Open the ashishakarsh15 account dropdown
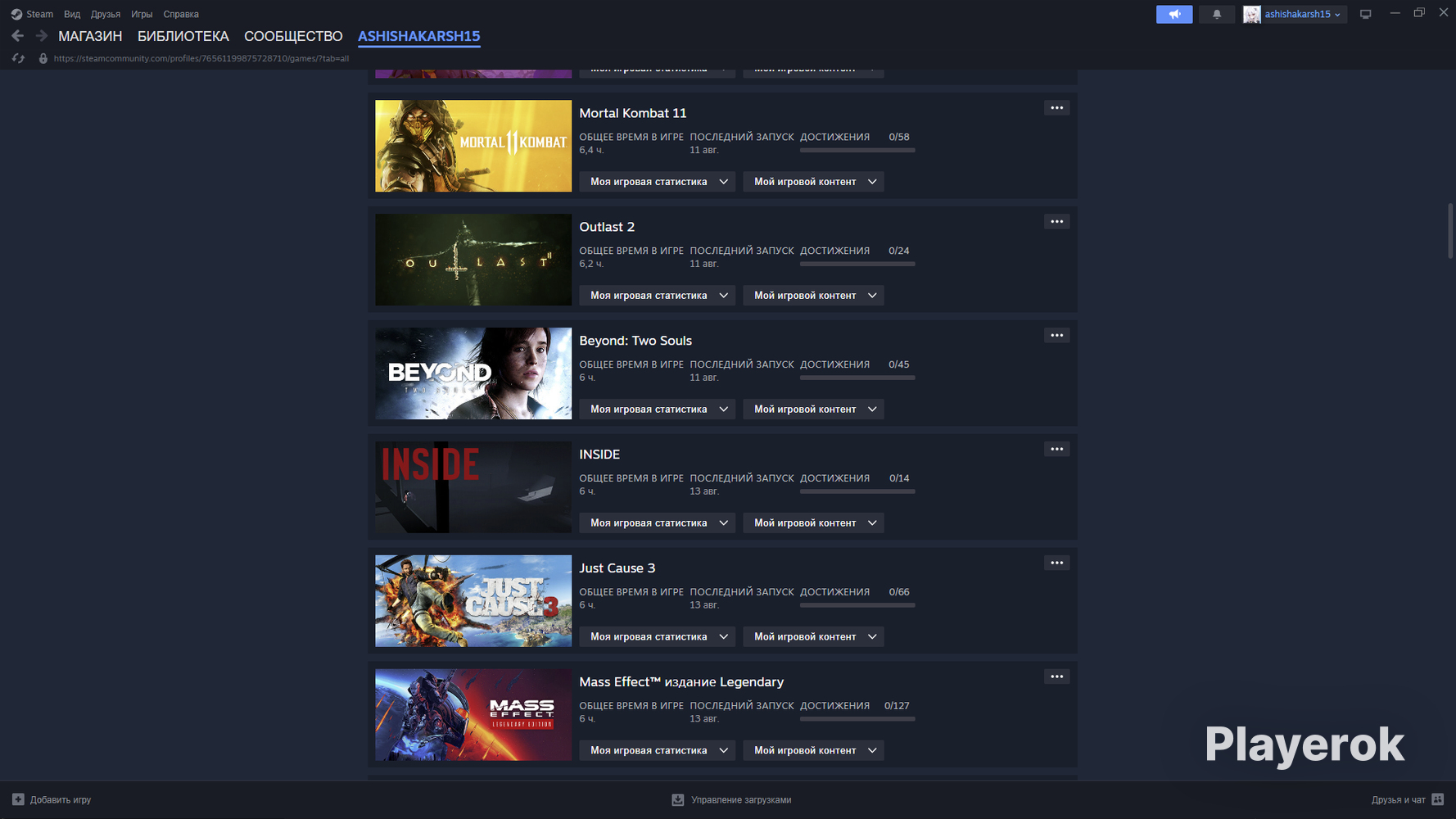1456x819 pixels. pos(1303,14)
